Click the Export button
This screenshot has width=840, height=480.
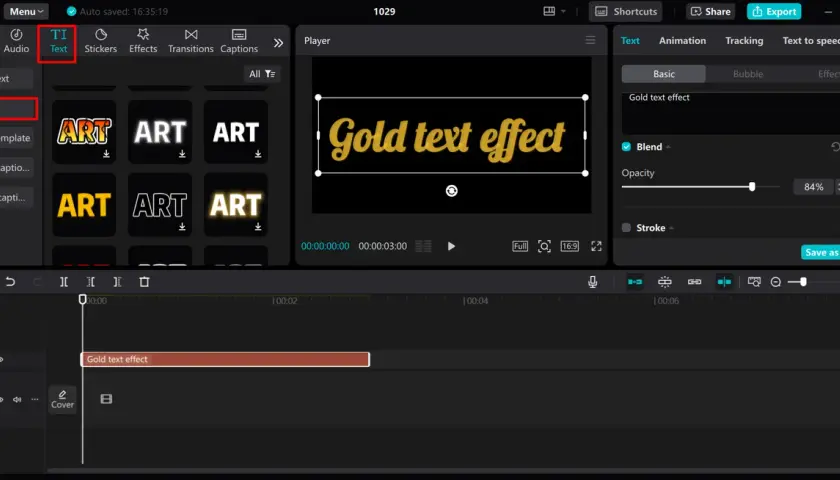tap(774, 11)
